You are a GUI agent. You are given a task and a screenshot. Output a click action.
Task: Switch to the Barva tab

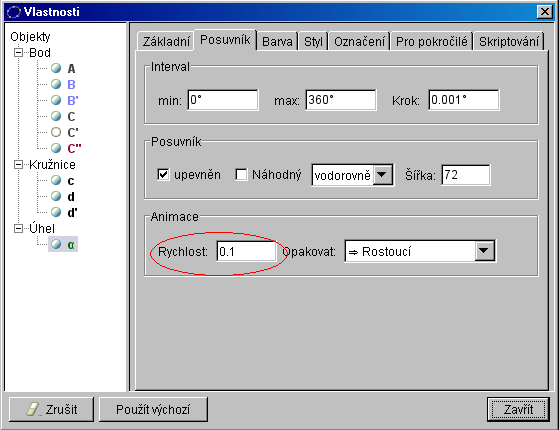pos(277,42)
